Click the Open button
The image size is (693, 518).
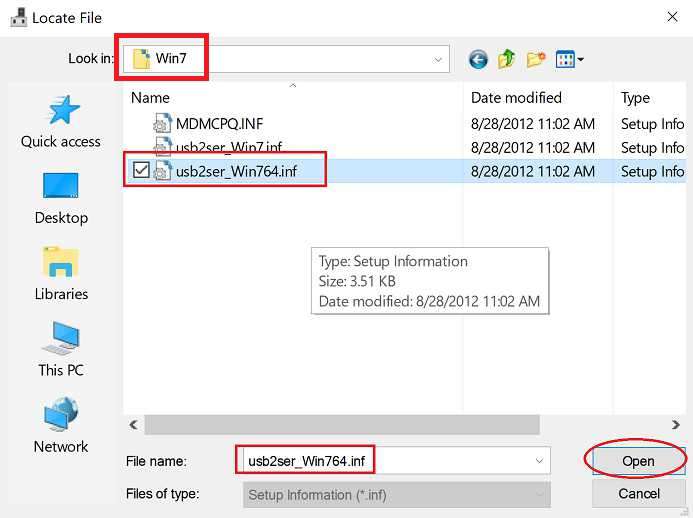click(638, 461)
